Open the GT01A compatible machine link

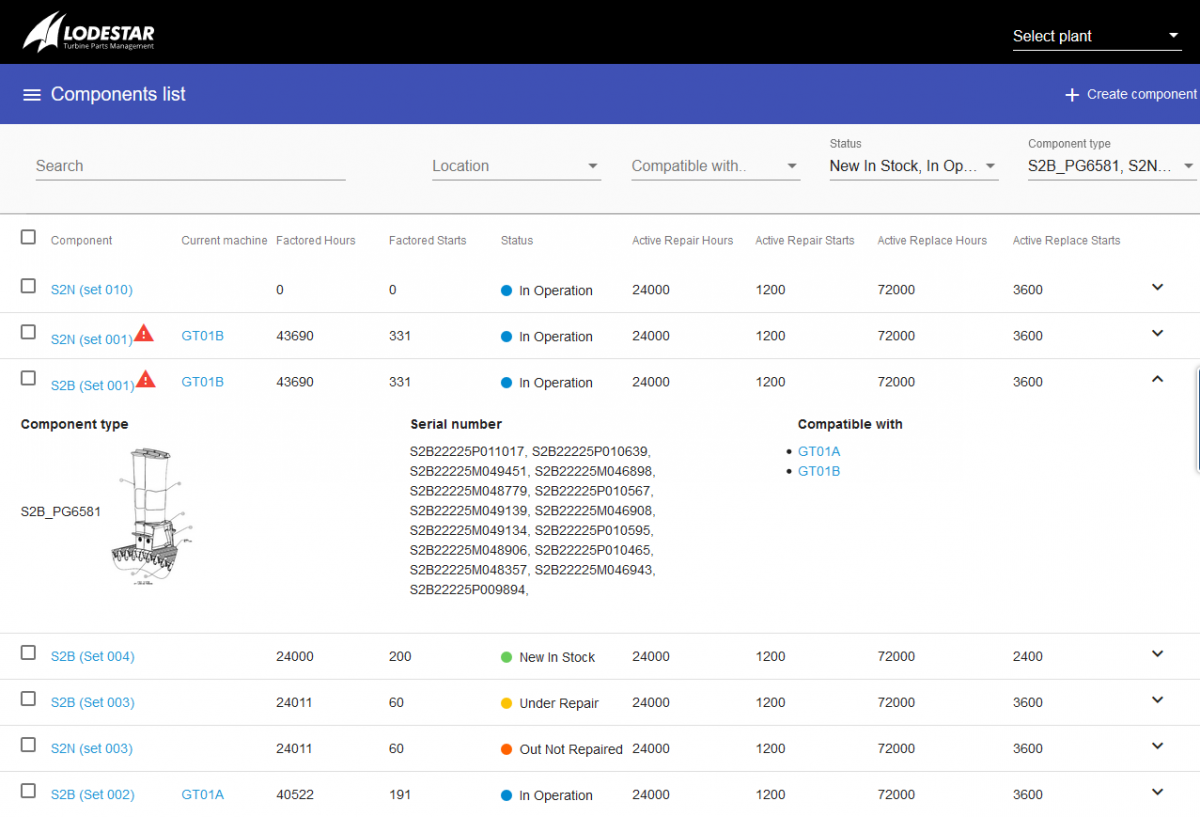coord(819,452)
